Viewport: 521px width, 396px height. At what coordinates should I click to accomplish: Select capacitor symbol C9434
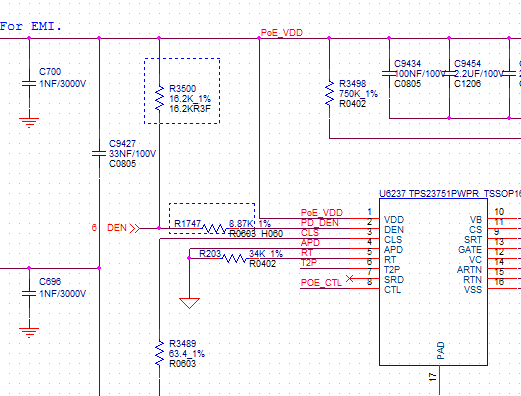click(x=389, y=73)
